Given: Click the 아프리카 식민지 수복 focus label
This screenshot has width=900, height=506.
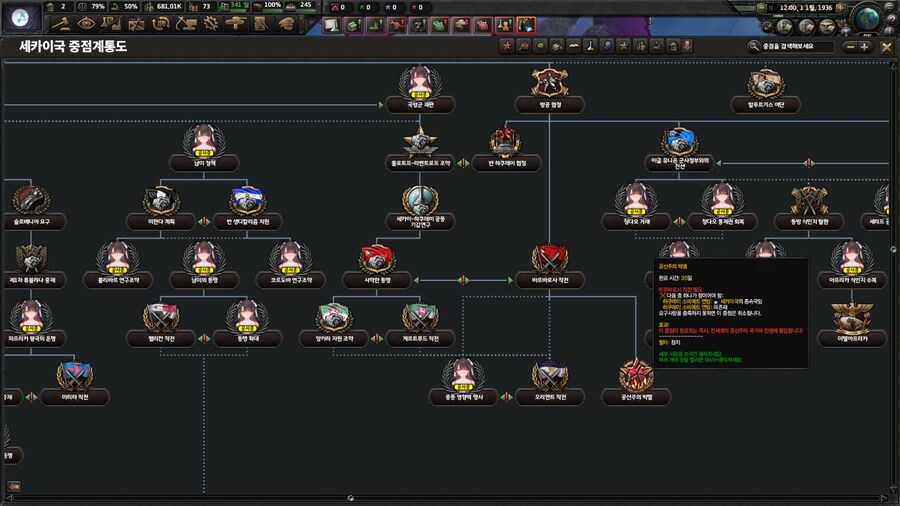Looking at the screenshot, I should coord(852,281).
